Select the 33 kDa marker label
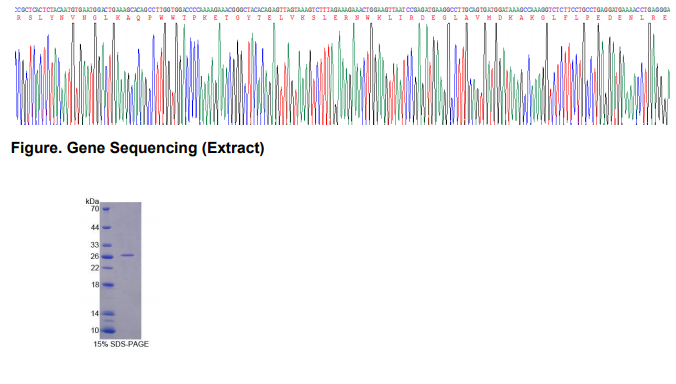The image size is (676, 384). tap(95, 245)
